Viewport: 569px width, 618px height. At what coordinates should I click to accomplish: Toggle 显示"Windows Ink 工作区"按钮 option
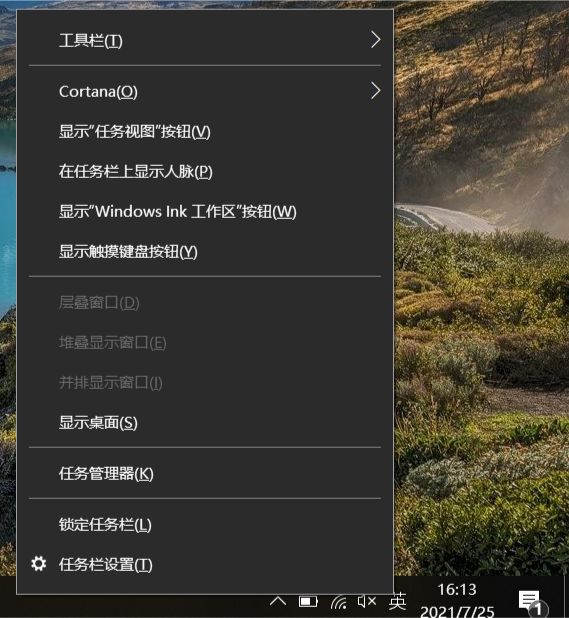205,212
